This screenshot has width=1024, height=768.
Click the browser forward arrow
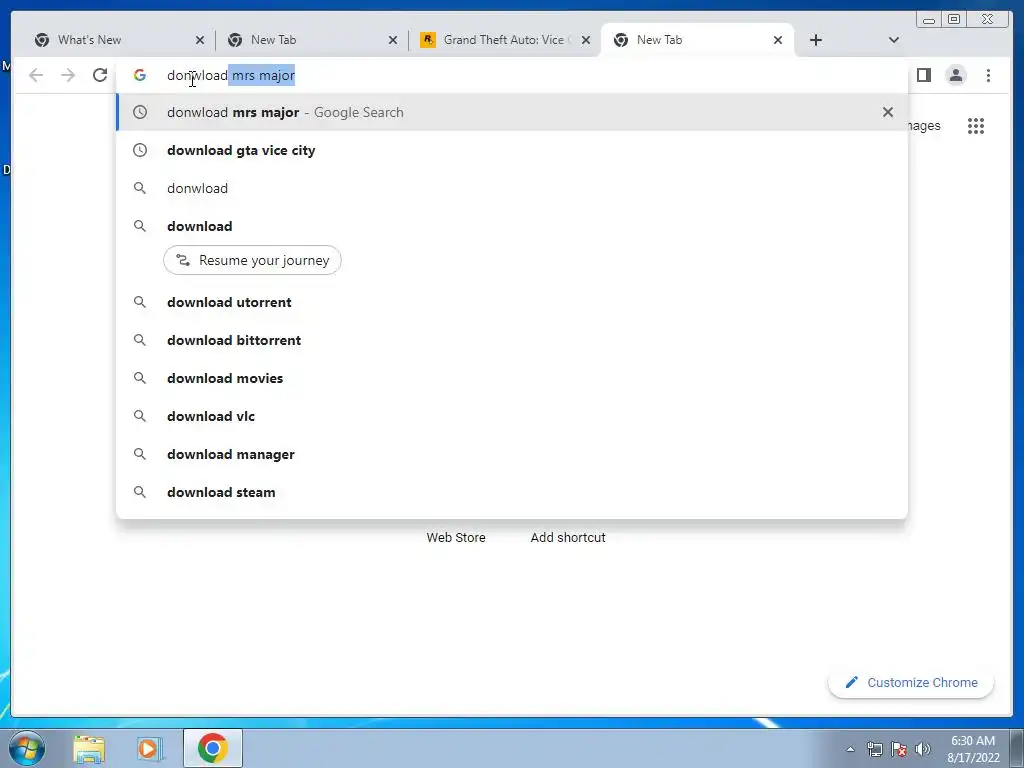pos(68,75)
